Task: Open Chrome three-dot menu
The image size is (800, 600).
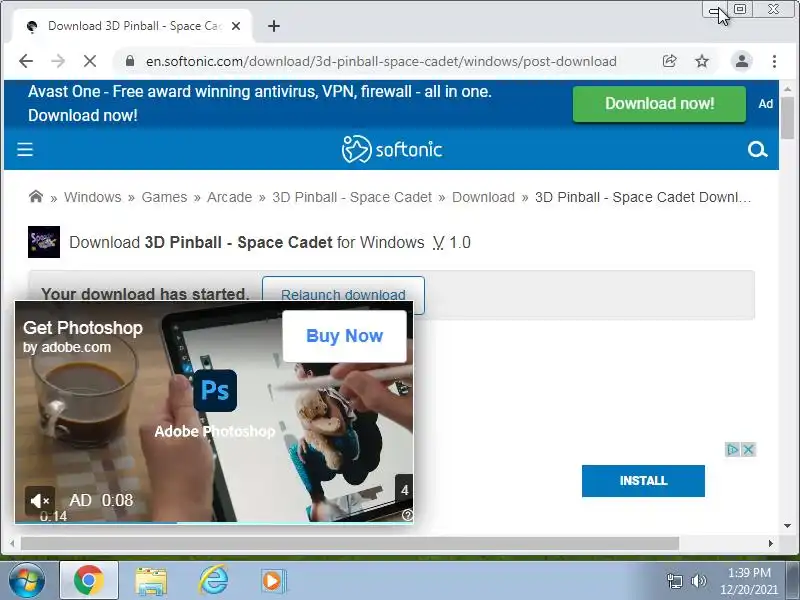Action: (x=774, y=61)
